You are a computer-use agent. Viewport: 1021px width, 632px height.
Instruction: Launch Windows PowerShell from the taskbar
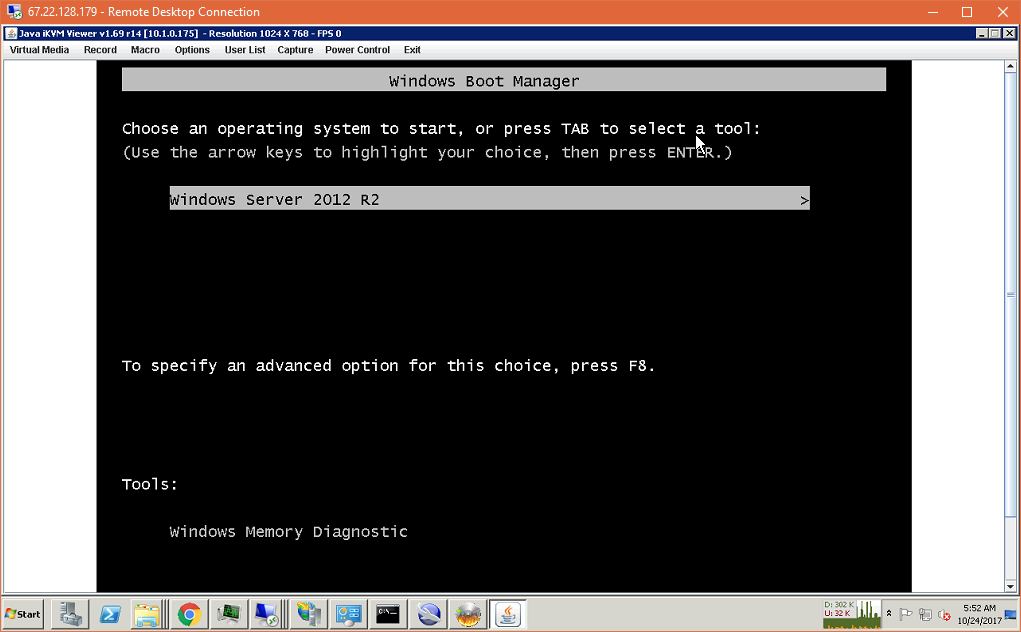(109, 614)
